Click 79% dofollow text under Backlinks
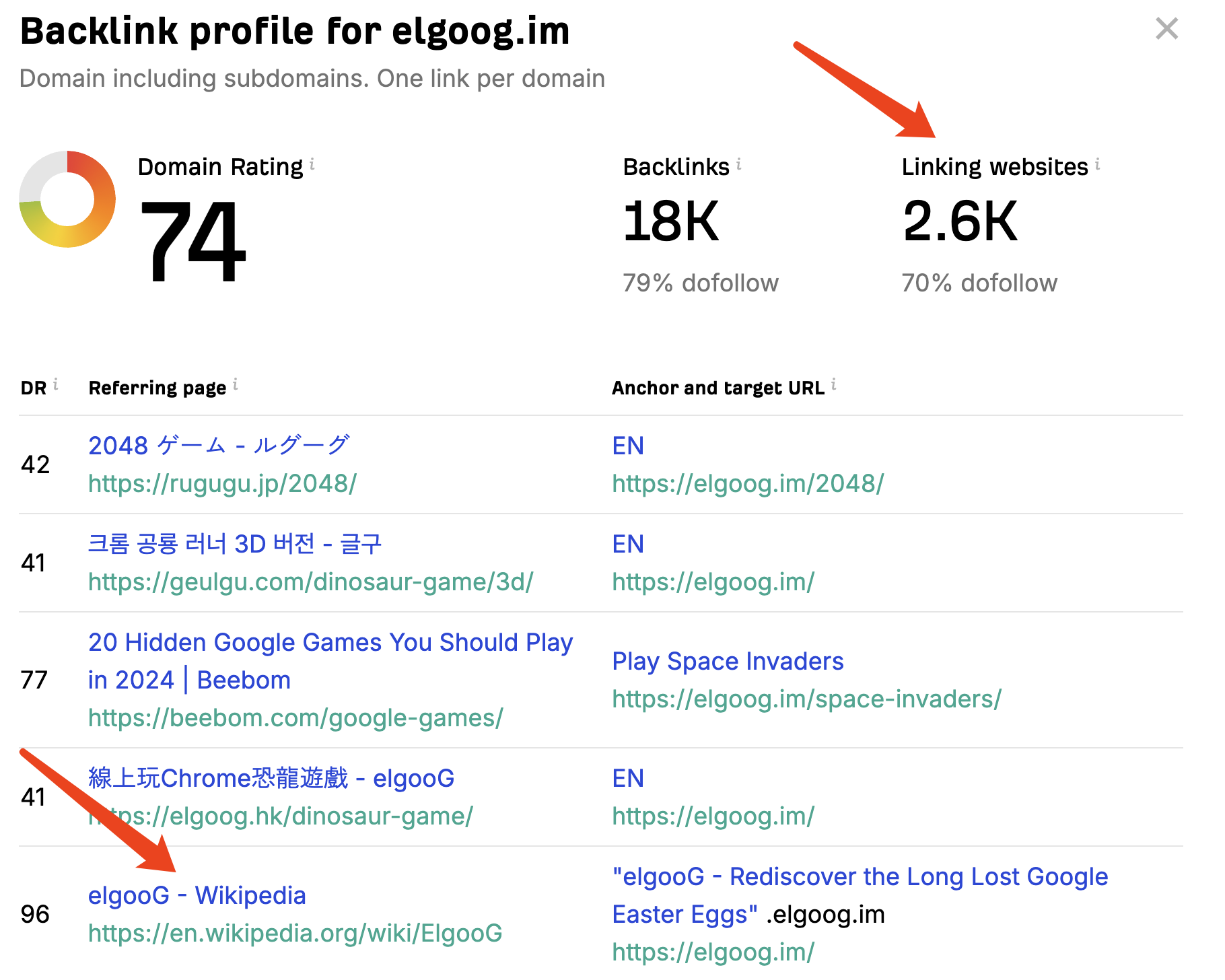 [700, 283]
